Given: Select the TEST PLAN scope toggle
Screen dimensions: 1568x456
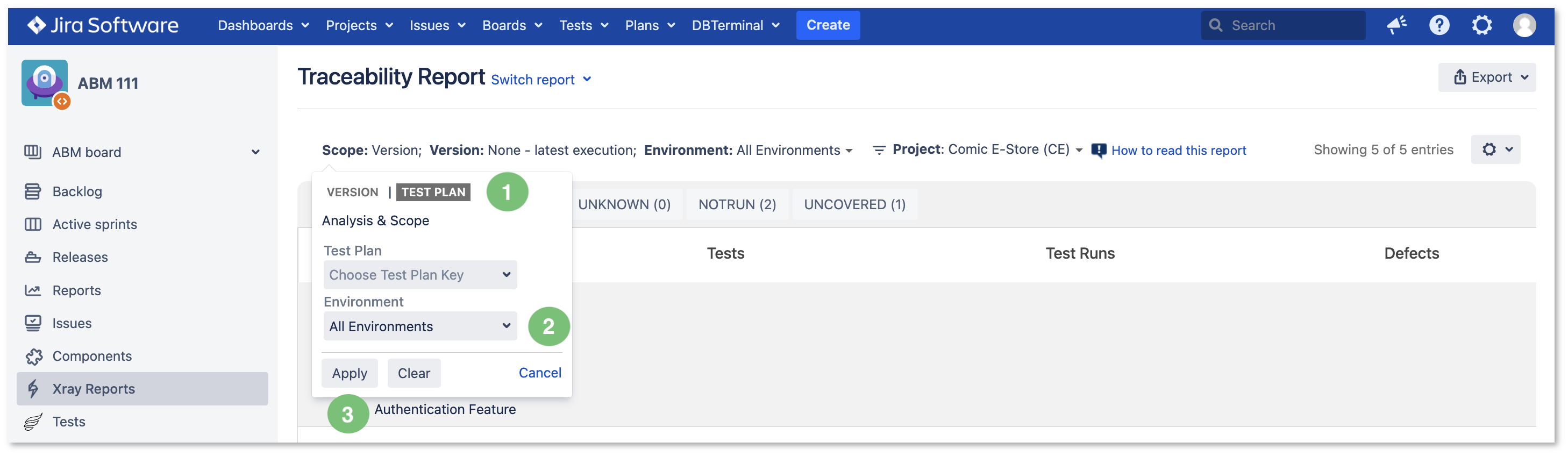Looking at the screenshot, I should (x=433, y=193).
